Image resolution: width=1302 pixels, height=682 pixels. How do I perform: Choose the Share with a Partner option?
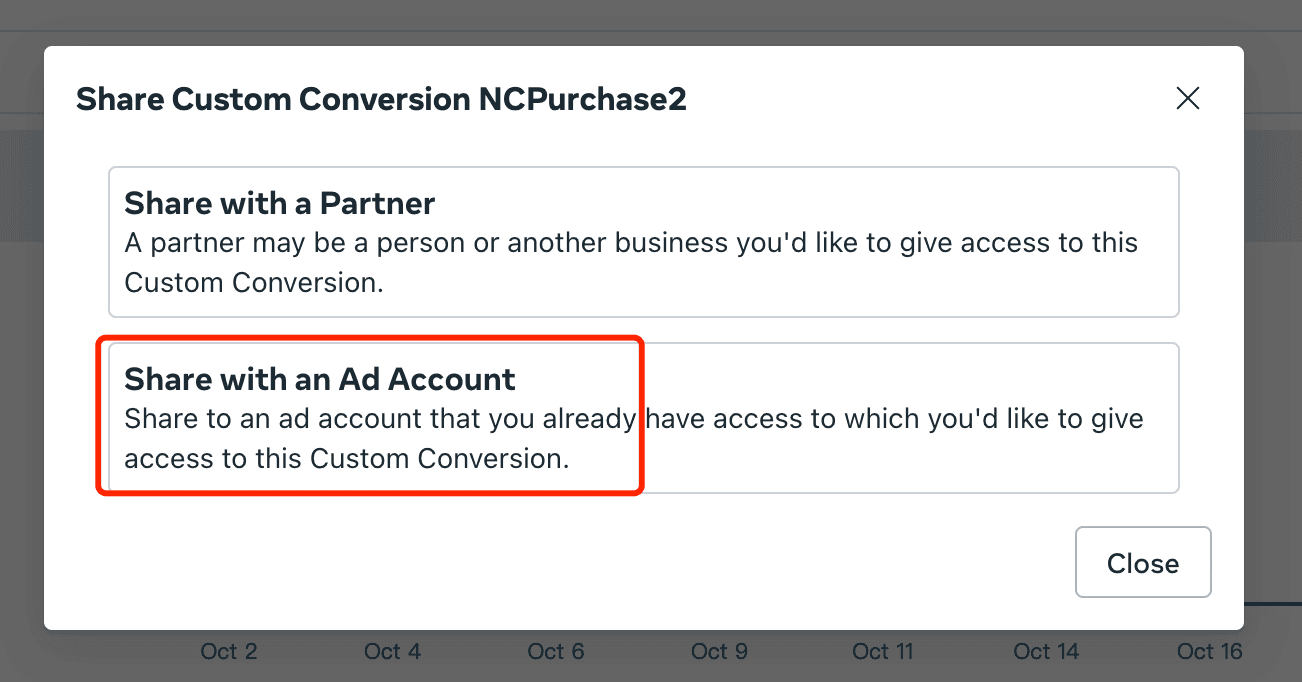643,242
